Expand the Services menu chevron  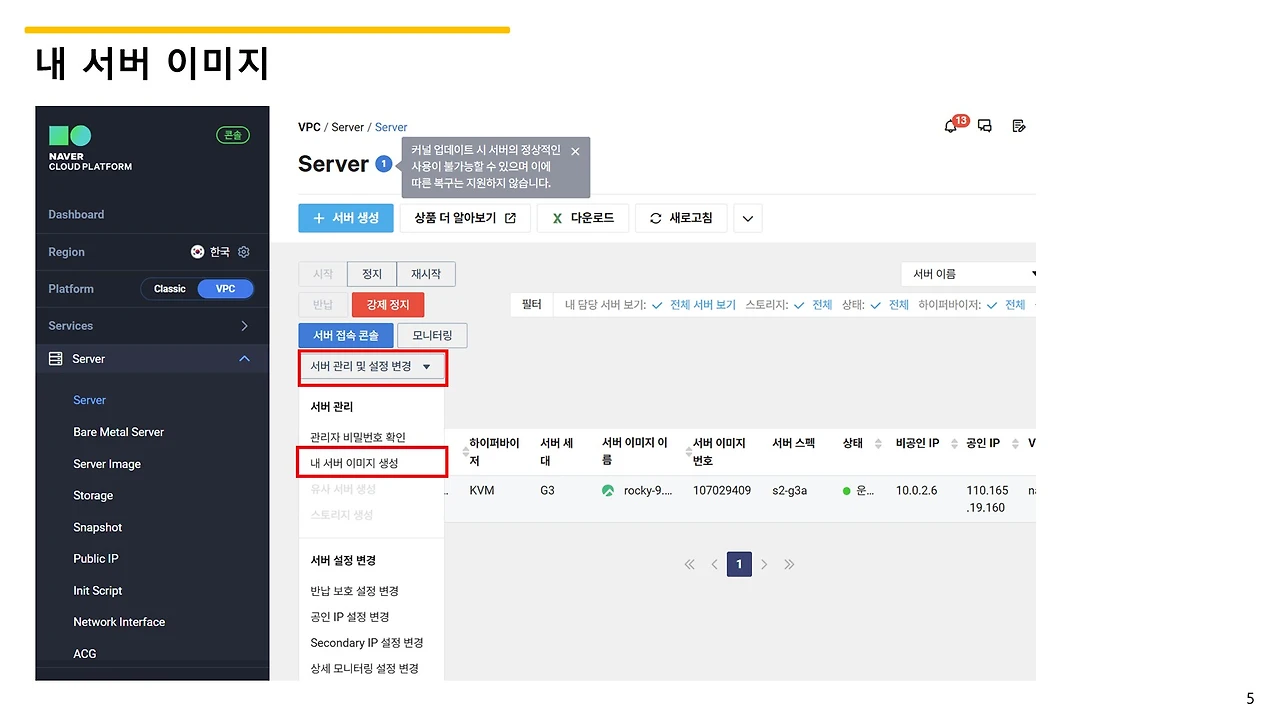(x=244, y=326)
